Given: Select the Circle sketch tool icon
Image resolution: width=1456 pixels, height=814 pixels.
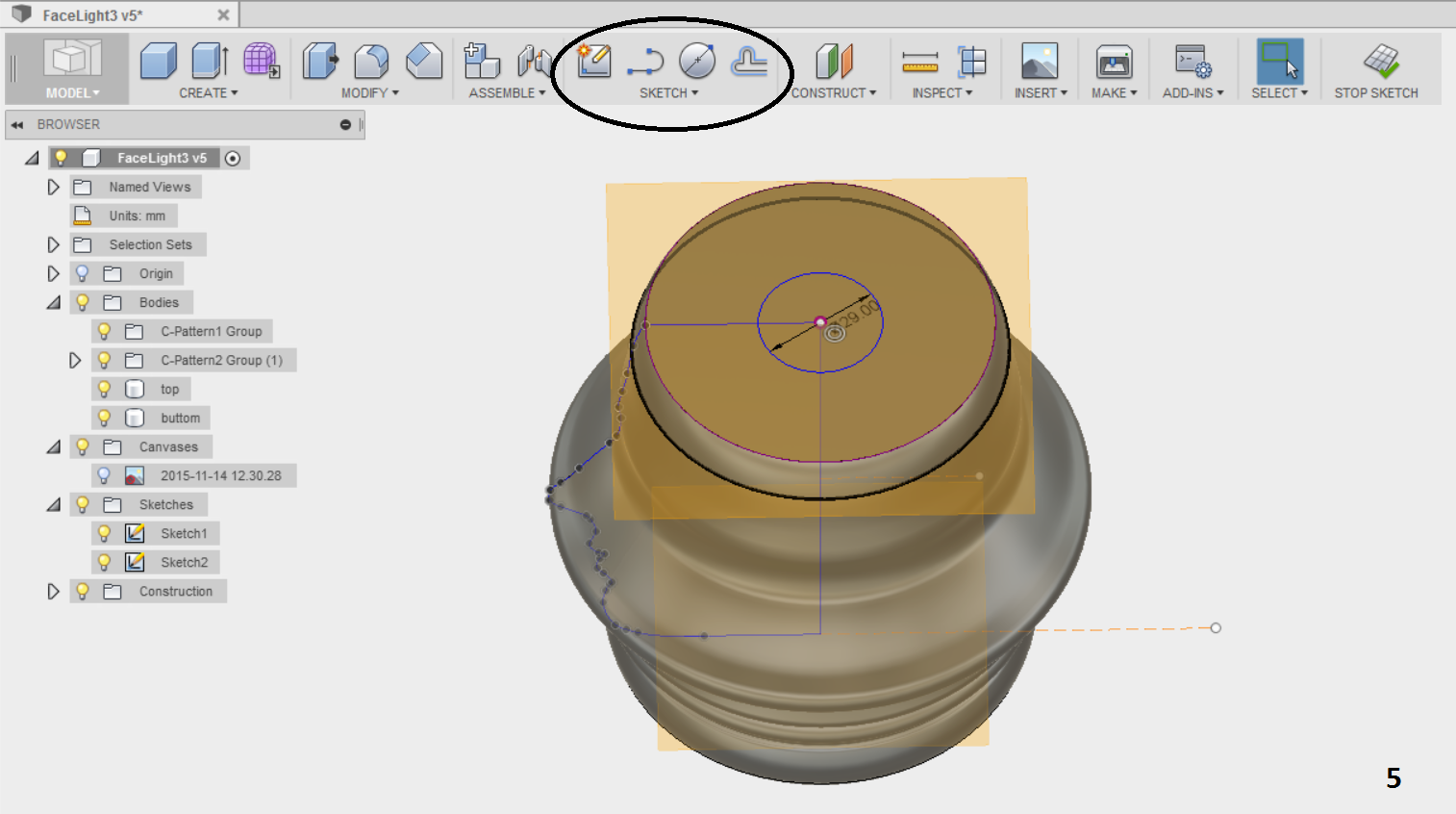Looking at the screenshot, I should pos(697,61).
